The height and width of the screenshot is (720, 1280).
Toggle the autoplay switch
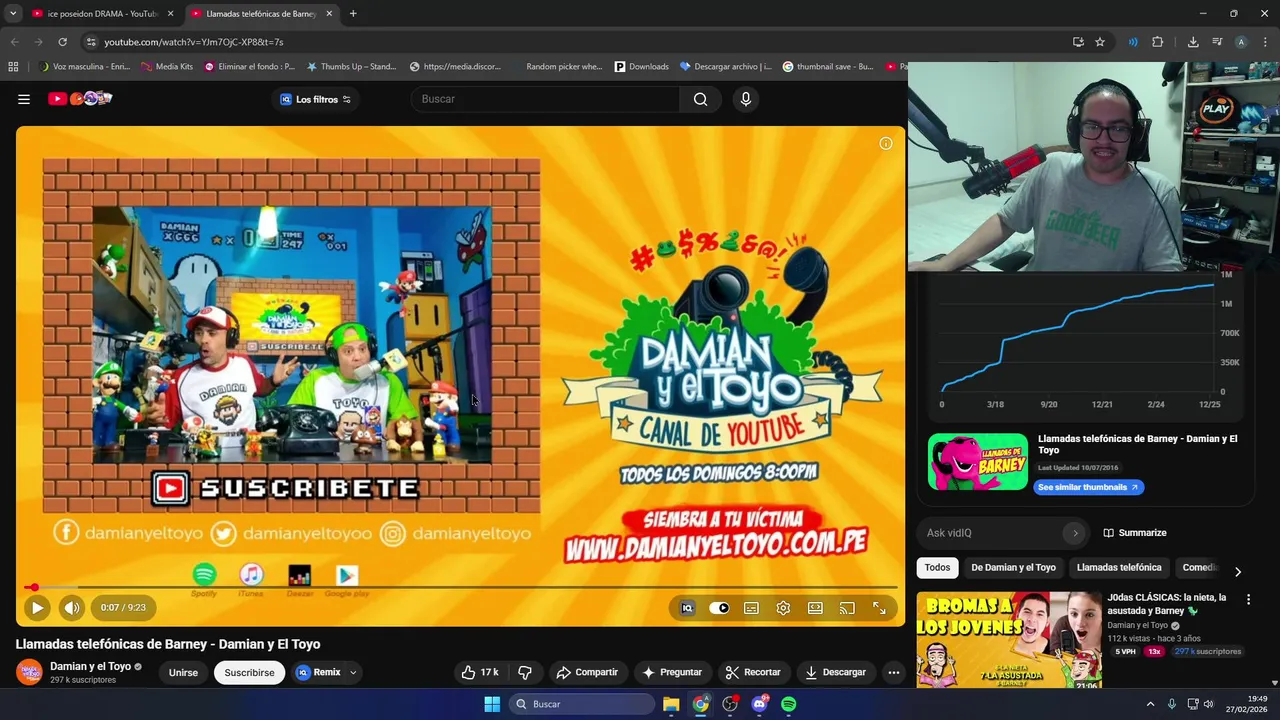719,607
